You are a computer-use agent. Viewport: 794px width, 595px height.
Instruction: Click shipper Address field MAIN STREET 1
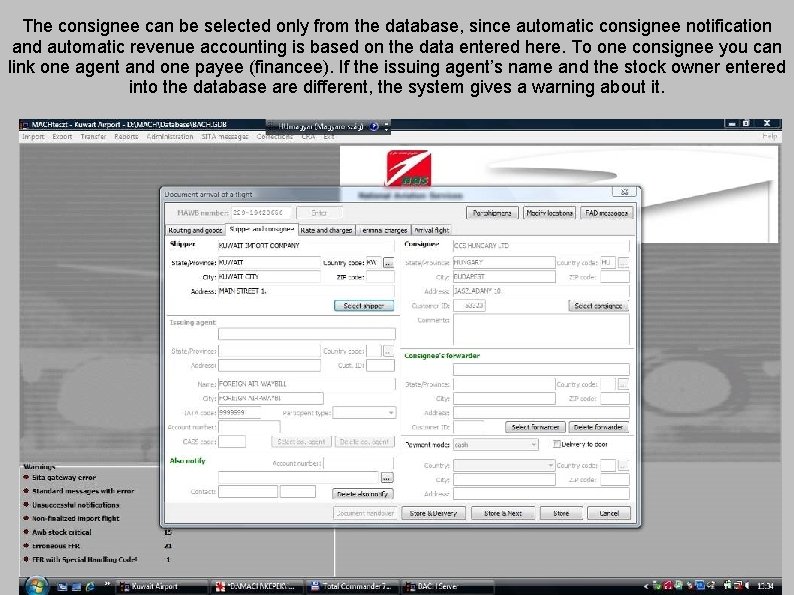tap(306, 291)
